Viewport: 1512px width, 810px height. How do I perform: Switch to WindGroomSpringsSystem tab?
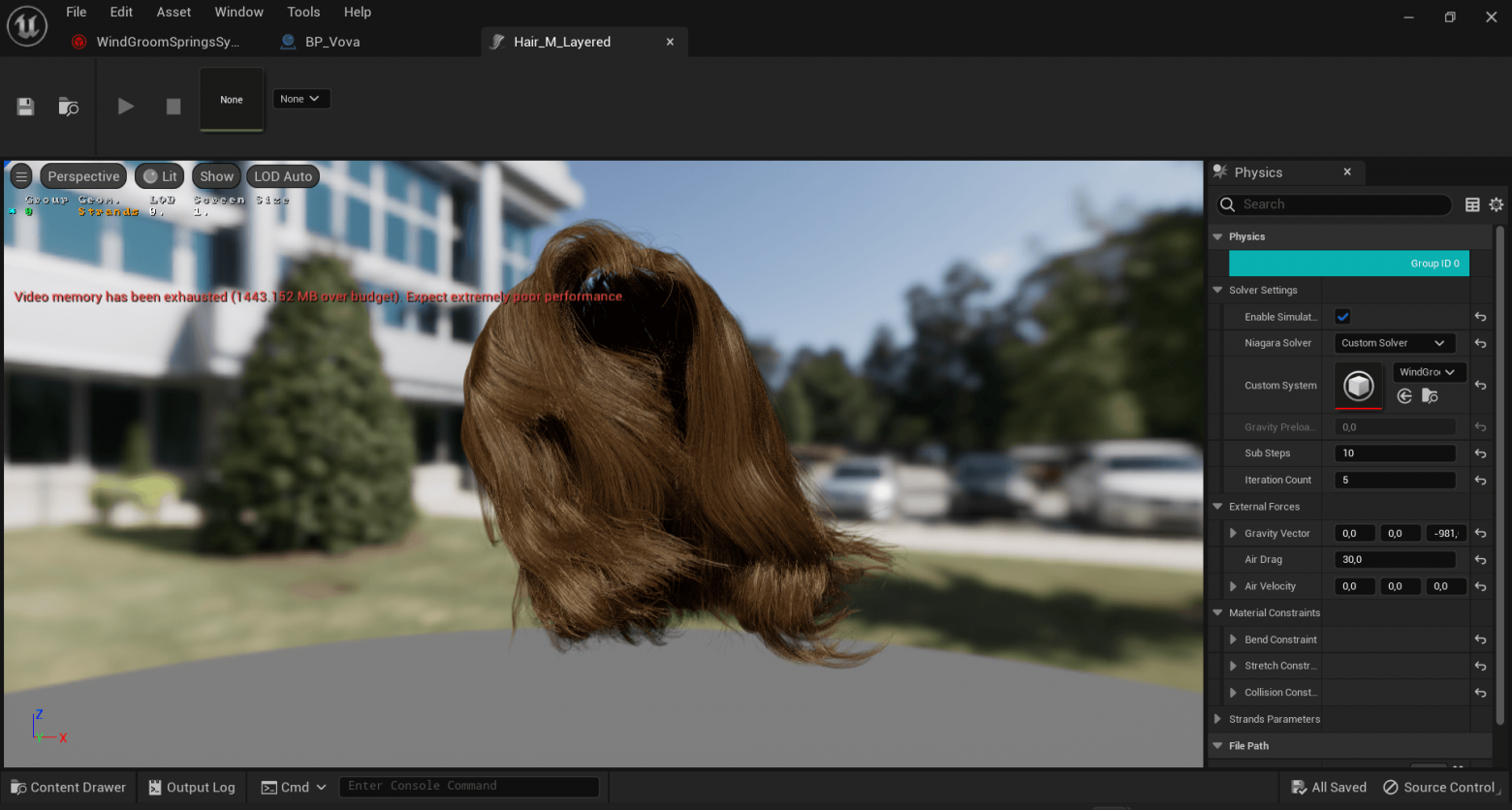point(157,42)
